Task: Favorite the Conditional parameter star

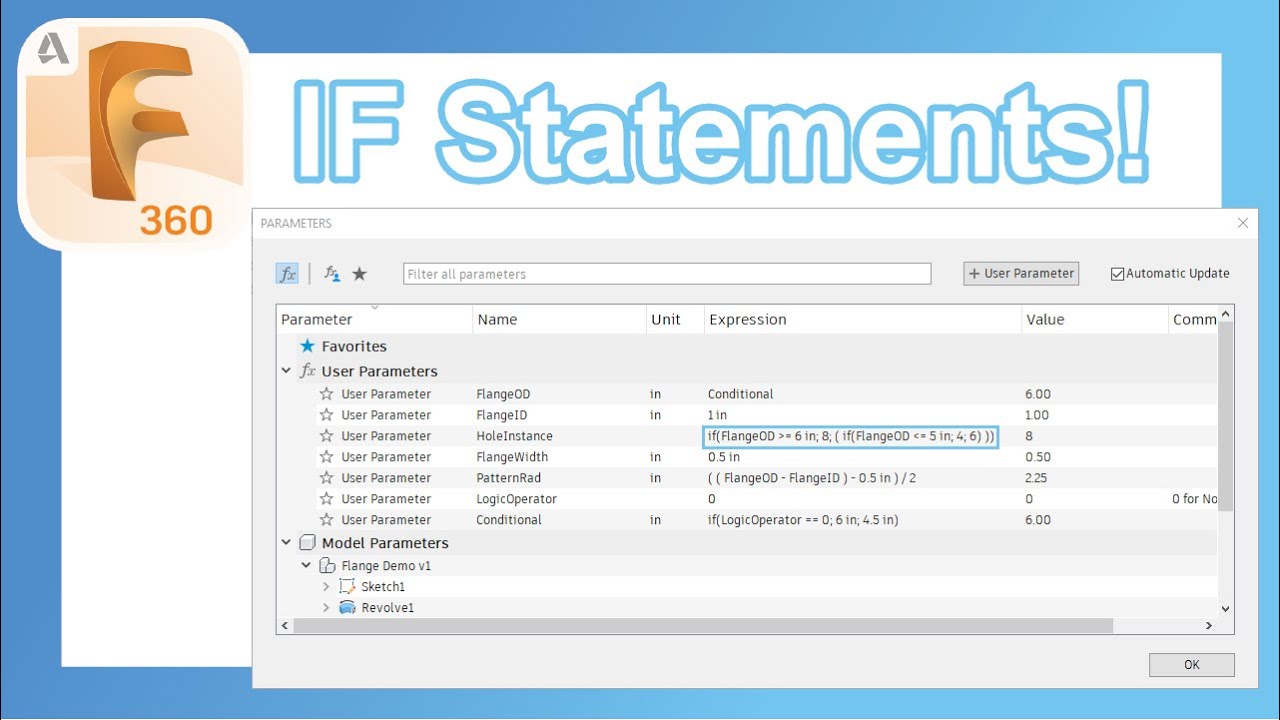Action: pyautogui.click(x=326, y=520)
